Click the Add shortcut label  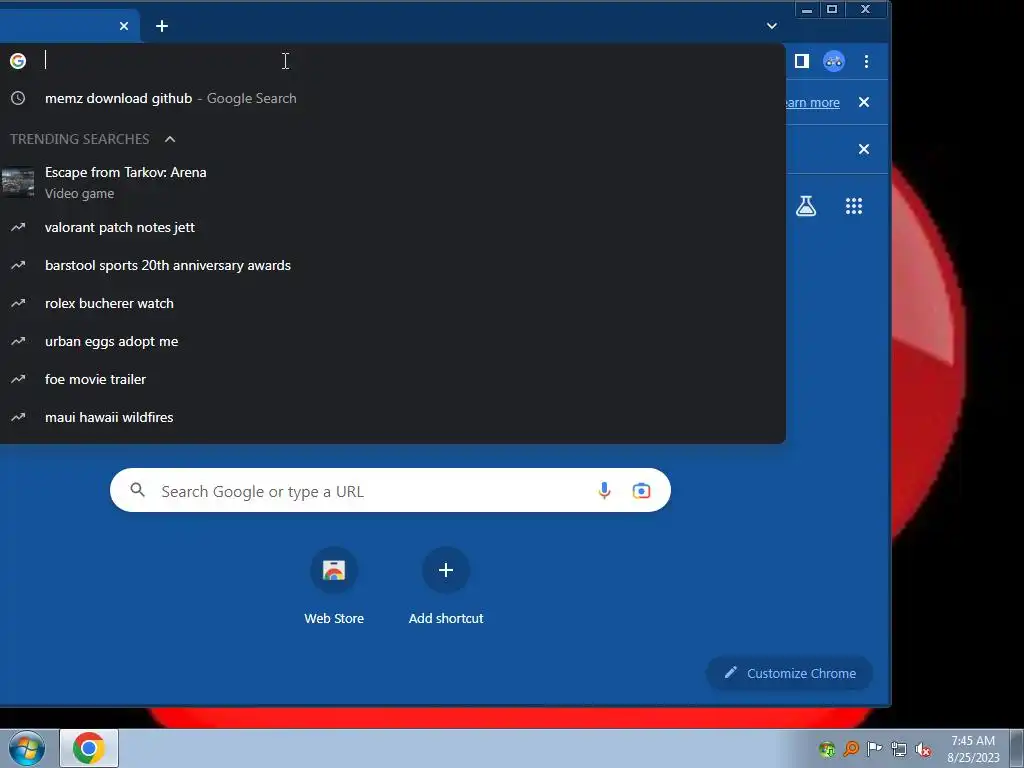click(446, 618)
